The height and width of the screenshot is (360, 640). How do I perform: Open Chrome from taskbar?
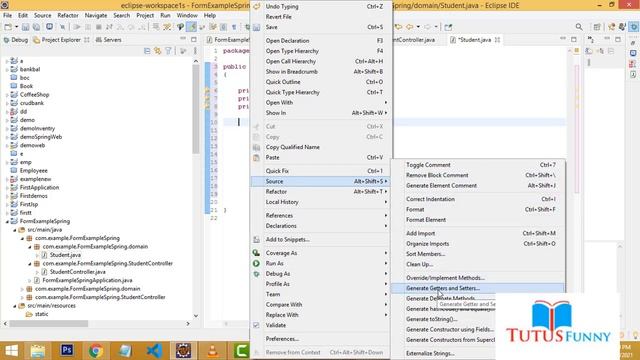96,351
